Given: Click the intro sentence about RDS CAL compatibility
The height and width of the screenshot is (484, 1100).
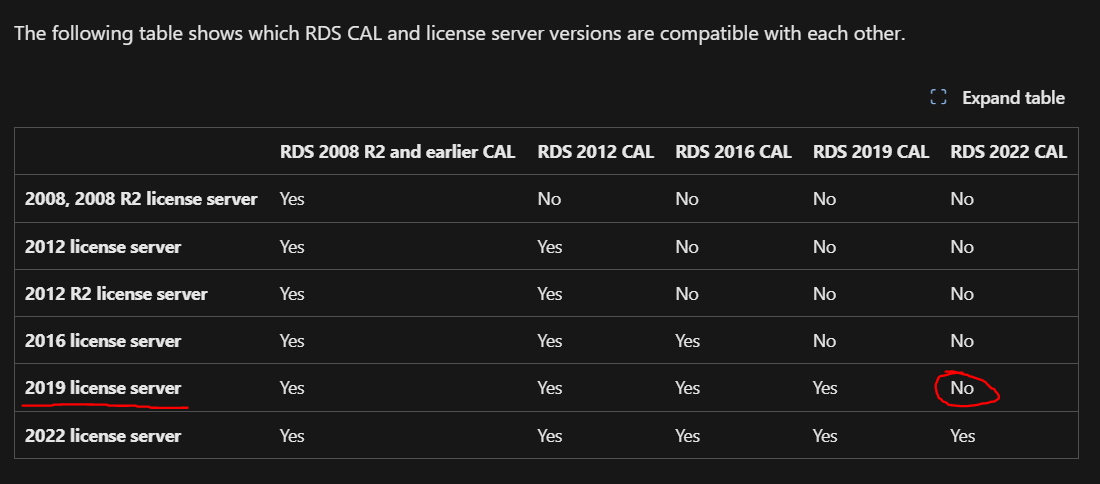Looking at the screenshot, I should click(460, 33).
